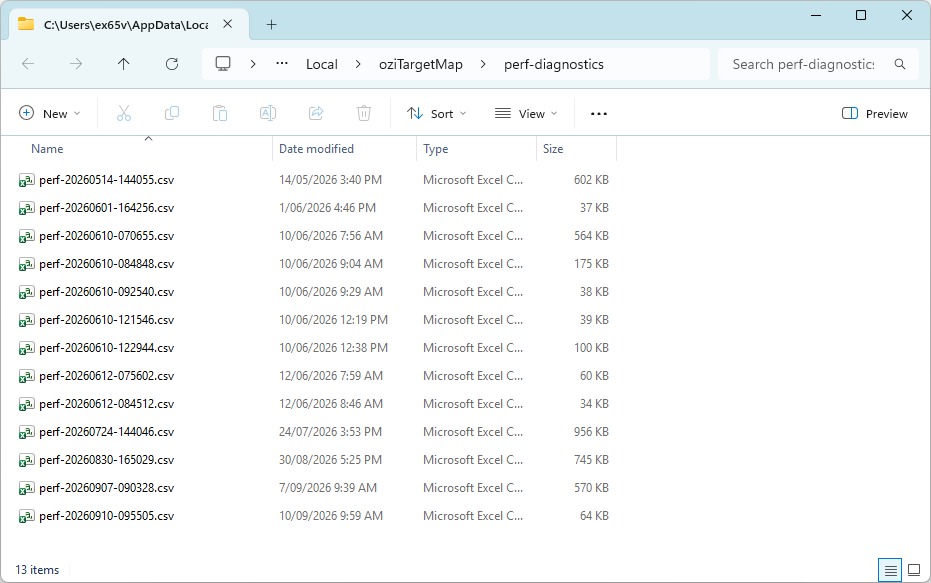Viewport: 931px width, 583px height.
Task: Sort by the Name column header
Action: [47, 149]
